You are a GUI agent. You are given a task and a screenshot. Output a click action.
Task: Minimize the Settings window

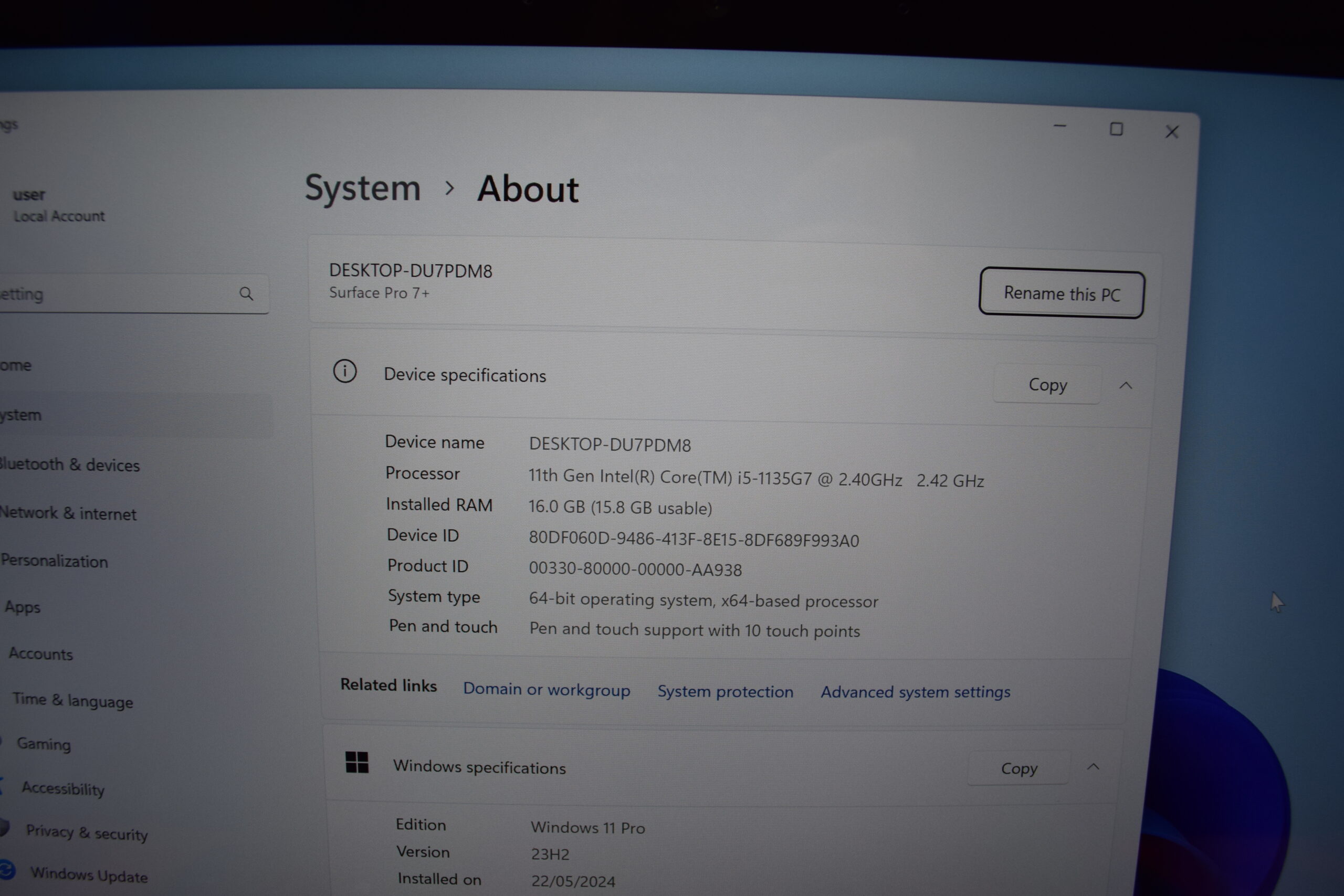tap(1060, 127)
